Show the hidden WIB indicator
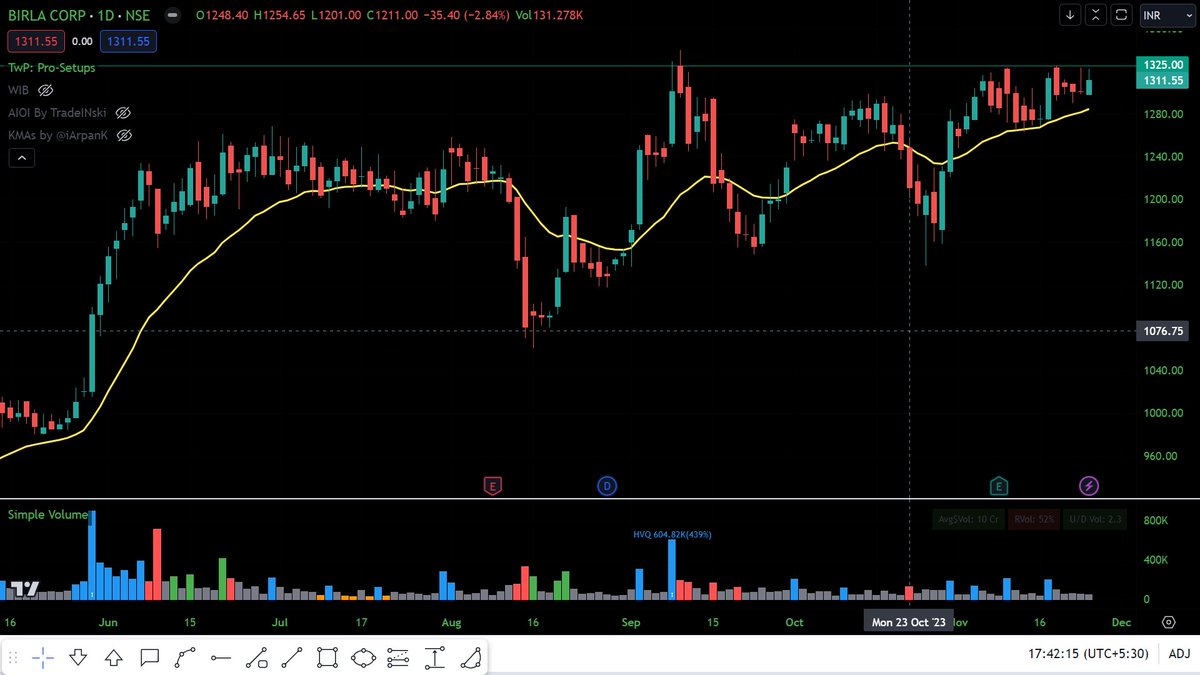This screenshot has height=675, width=1200. [46, 90]
